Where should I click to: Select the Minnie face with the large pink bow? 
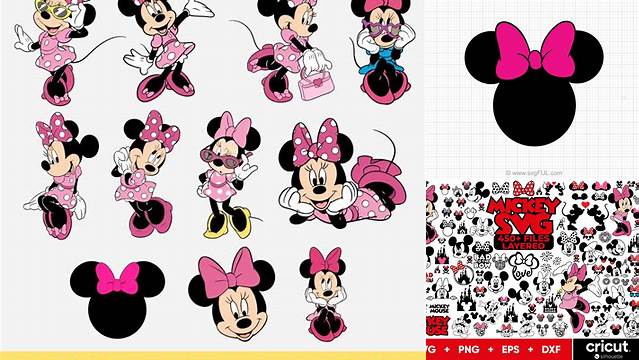click(x=231, y=294)
